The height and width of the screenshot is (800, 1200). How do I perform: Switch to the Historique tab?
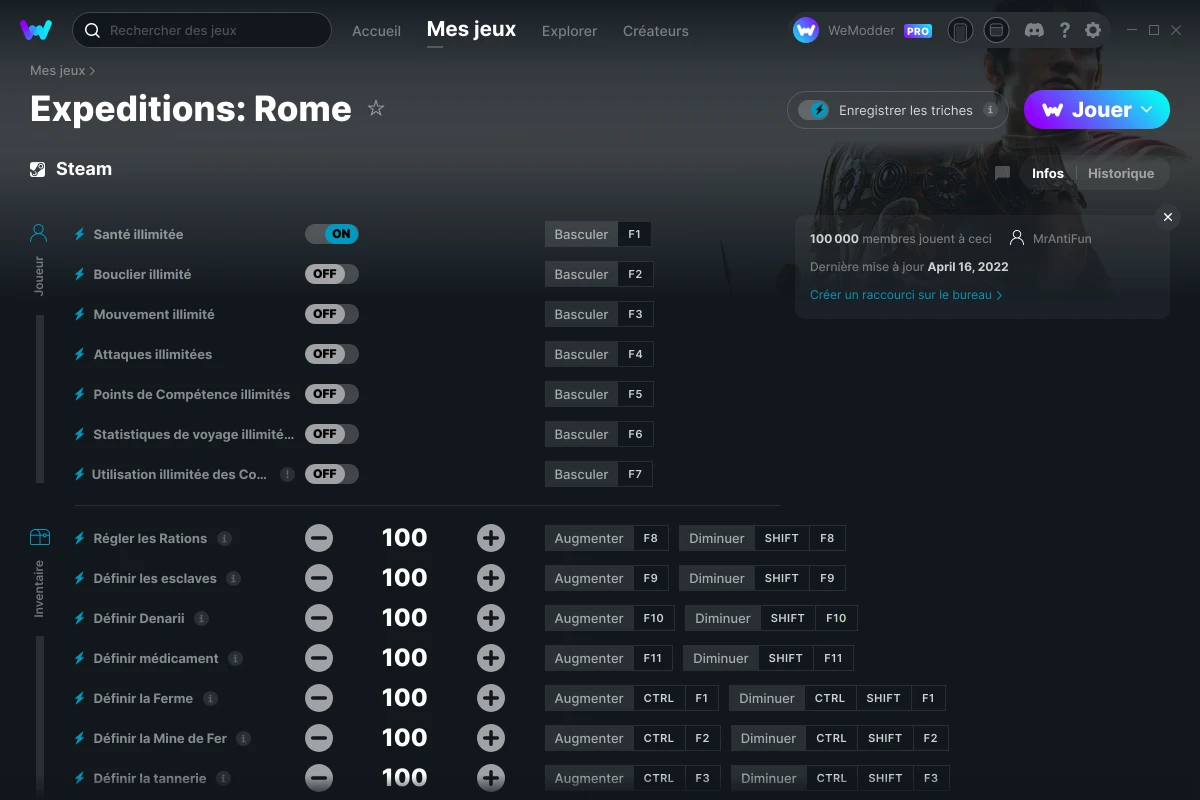pyautogui.click(x=1121, y=173)
